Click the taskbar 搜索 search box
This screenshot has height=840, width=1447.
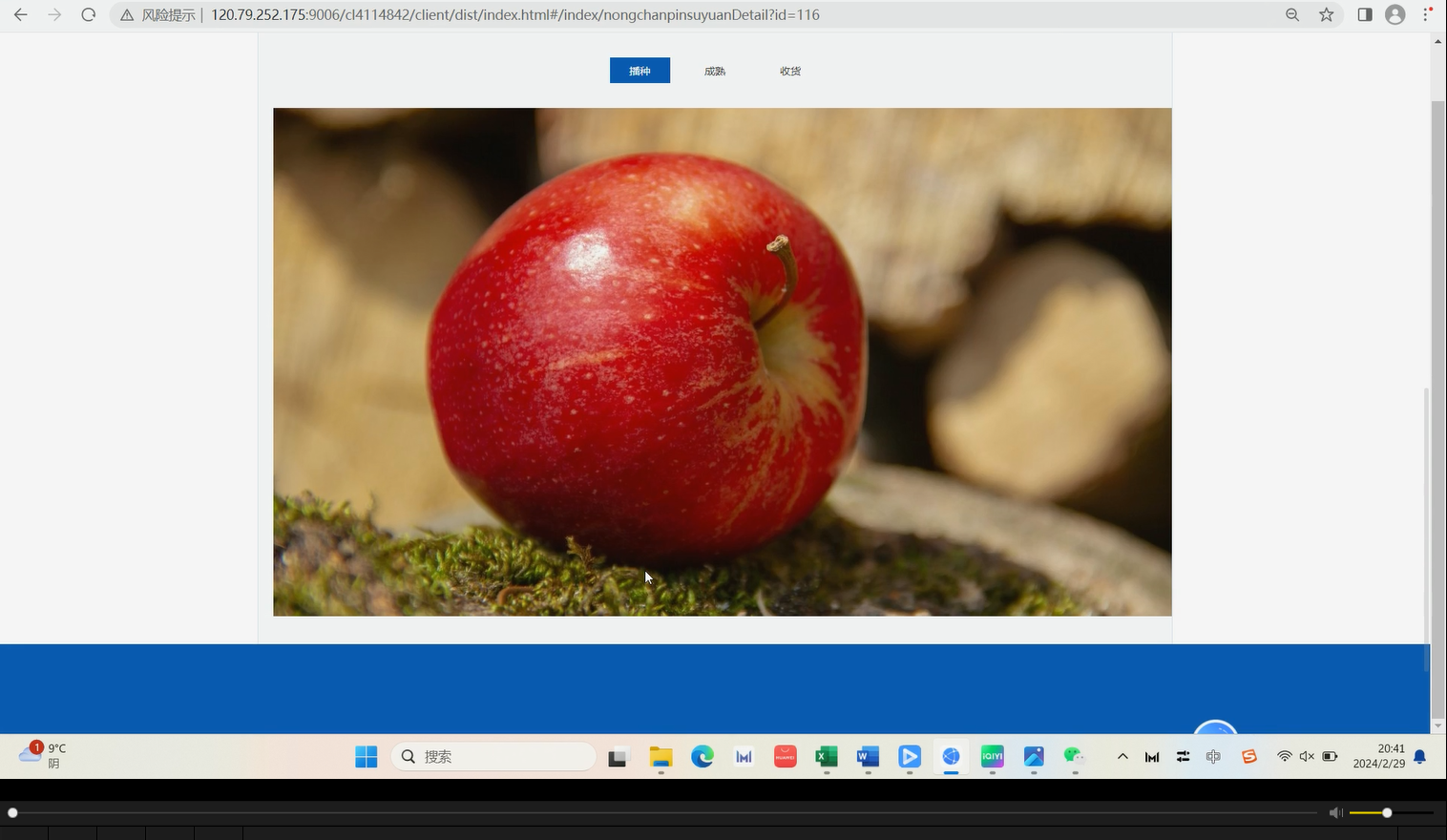[x=493, y=757]
